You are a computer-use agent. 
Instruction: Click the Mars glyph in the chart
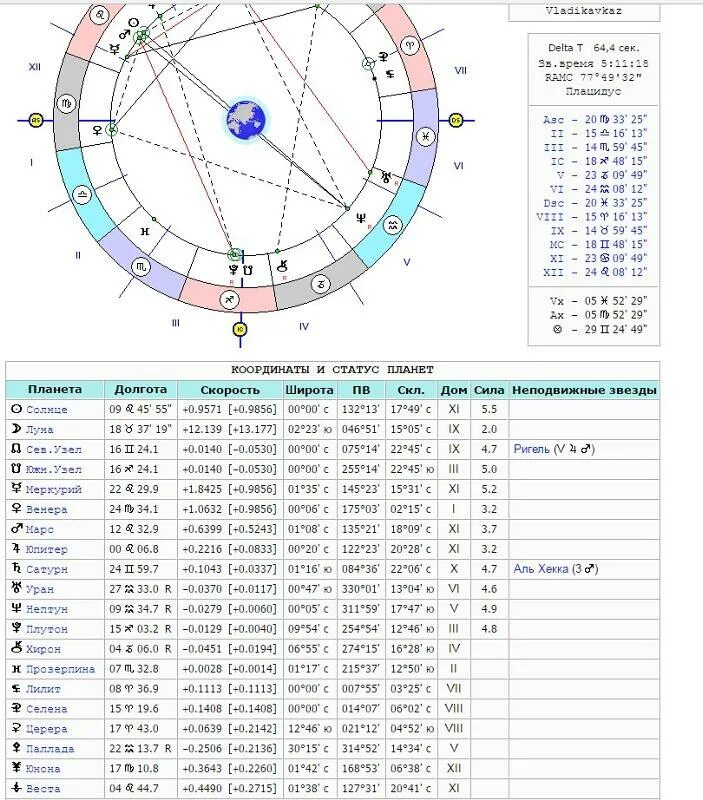(x=124, y=35)
